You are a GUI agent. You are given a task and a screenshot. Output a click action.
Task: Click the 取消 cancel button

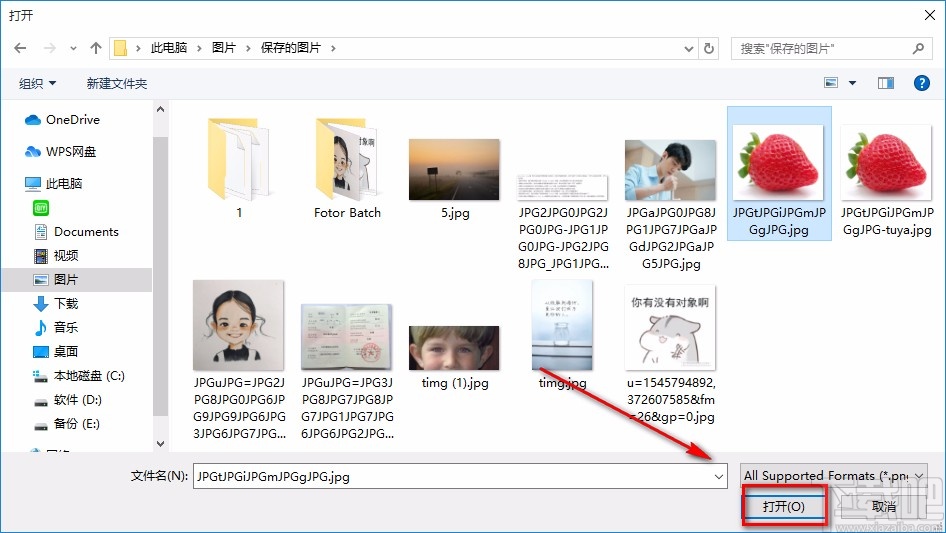click(884, 506)
